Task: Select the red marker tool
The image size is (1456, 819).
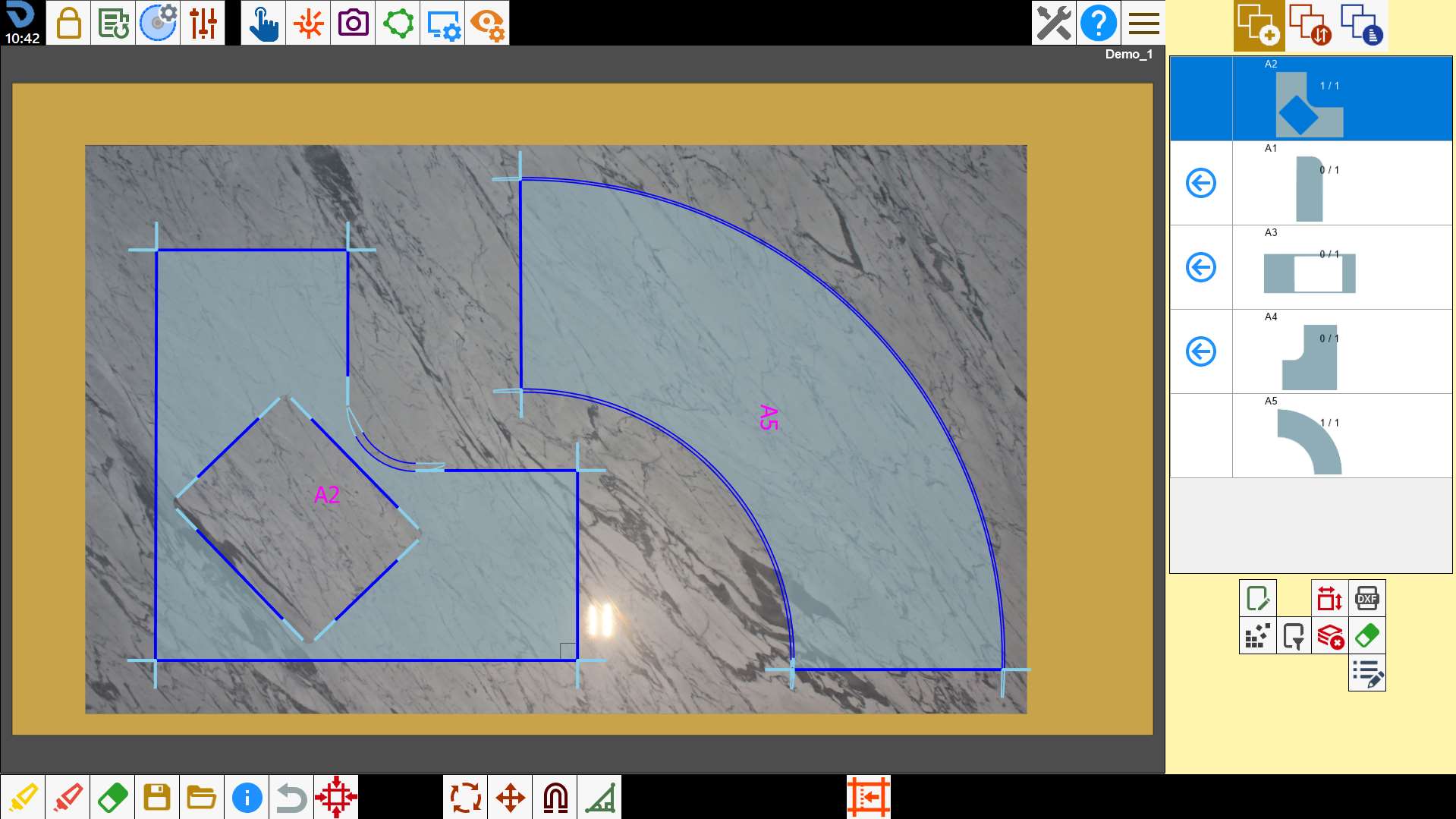Action: tap(68, 797)
